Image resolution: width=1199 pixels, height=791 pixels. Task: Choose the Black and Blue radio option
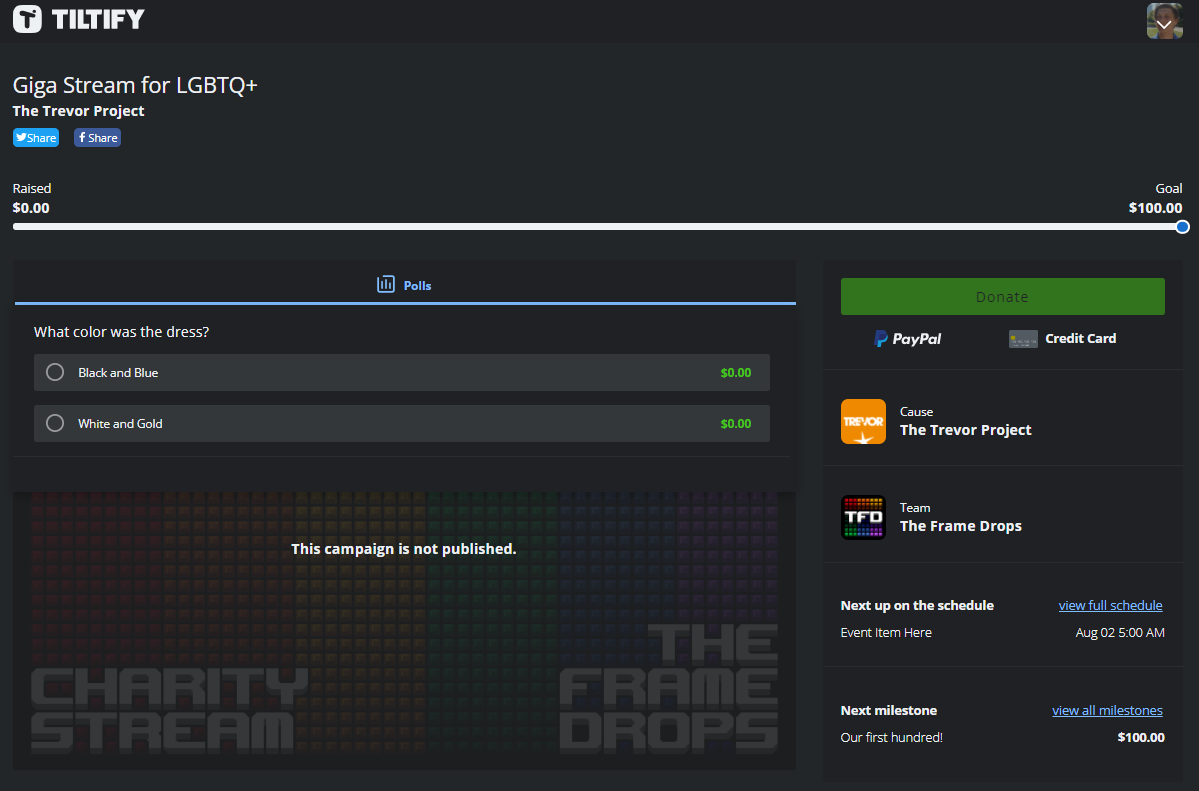point(55,373)
